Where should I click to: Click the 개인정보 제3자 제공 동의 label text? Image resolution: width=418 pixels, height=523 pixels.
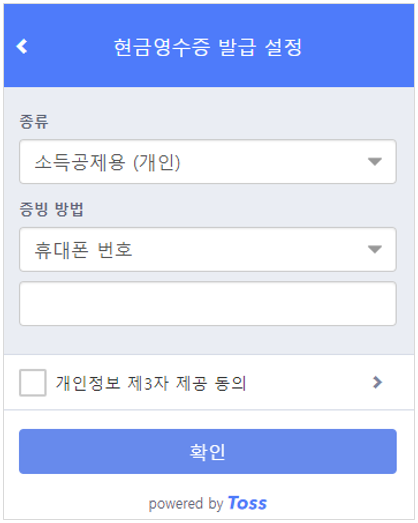pyautogui.click(x=151, y=383)
